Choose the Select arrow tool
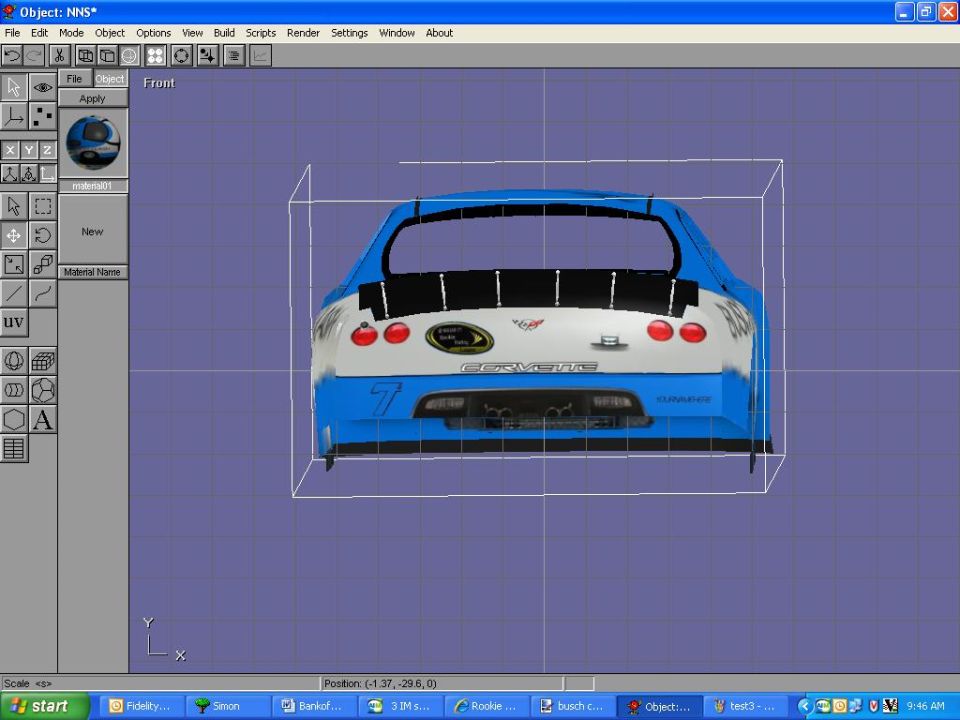The width and height of the screenshot is (960, 720). pyautogui.click(x=13, y=206)
